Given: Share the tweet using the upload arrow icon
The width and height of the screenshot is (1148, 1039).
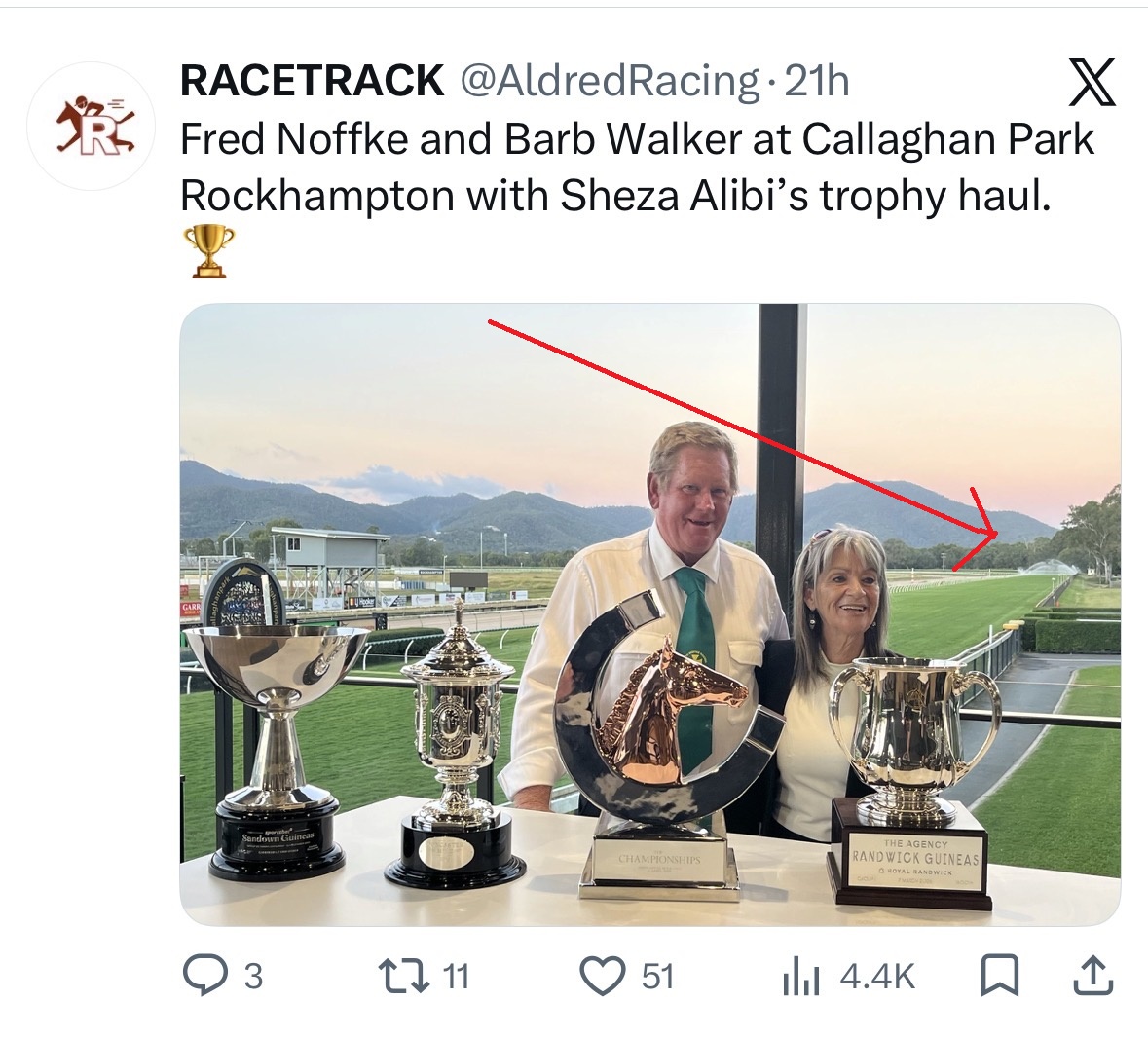Looking at the screenshot, I should [1092, 975].
